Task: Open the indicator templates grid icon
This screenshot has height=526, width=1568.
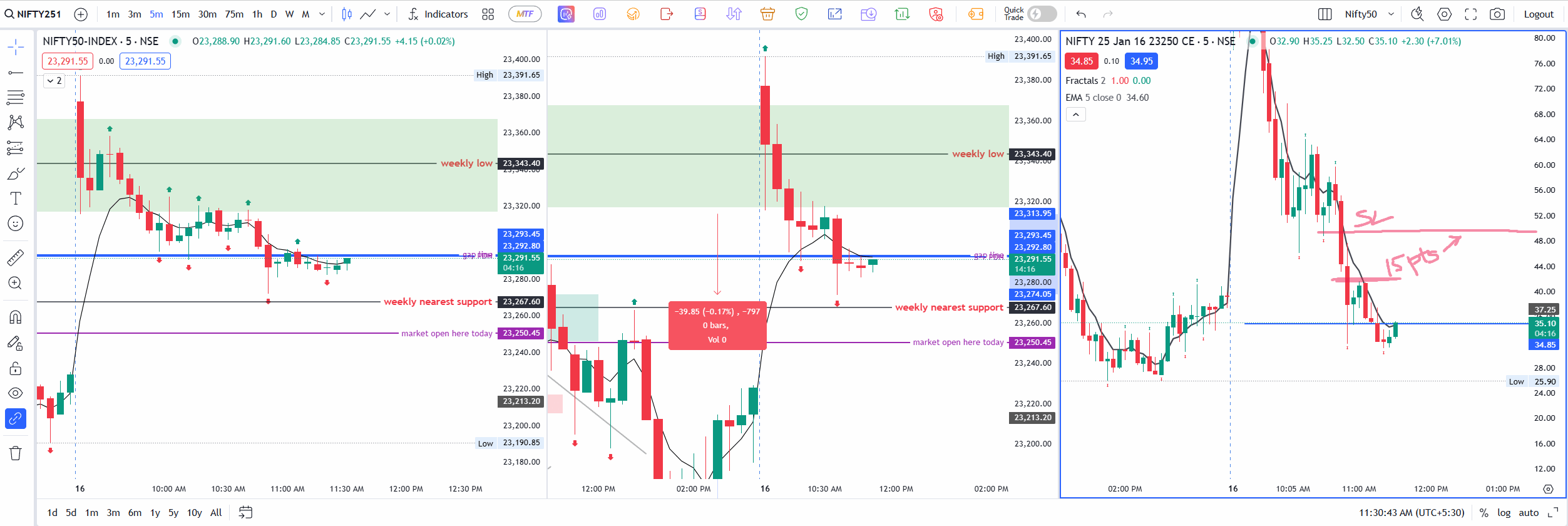Action: pos(488,14)
